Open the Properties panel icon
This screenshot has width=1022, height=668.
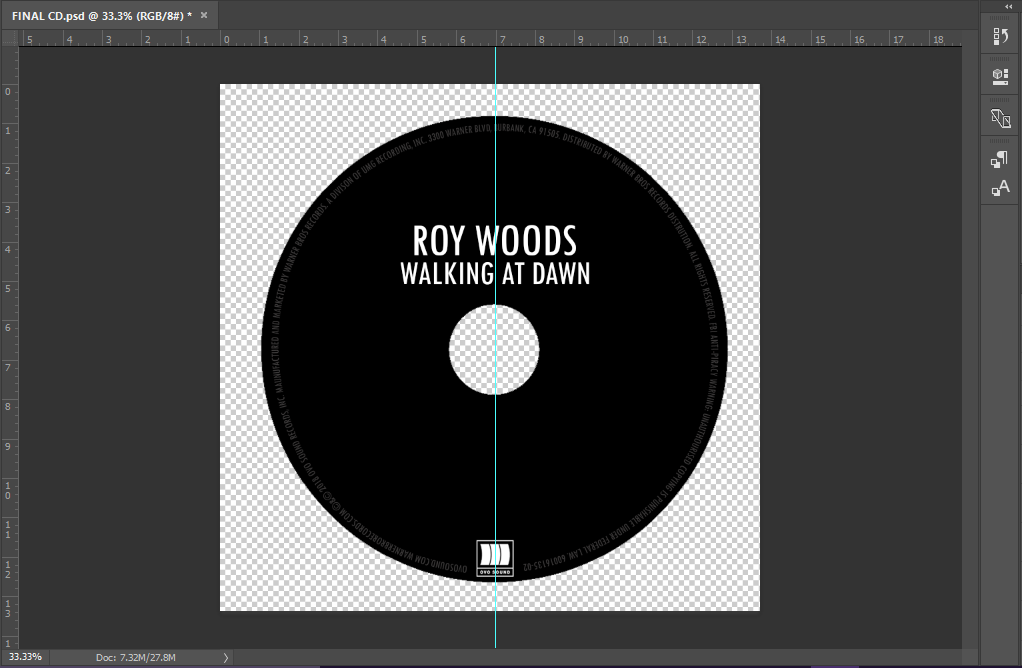[x=1000, y=77]
